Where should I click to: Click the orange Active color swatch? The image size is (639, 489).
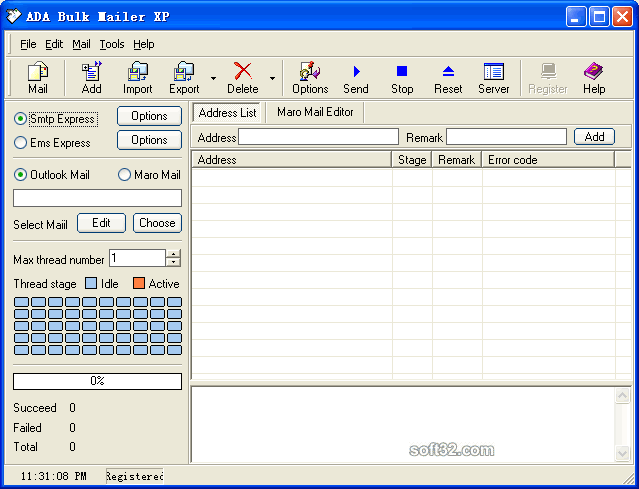139,283
